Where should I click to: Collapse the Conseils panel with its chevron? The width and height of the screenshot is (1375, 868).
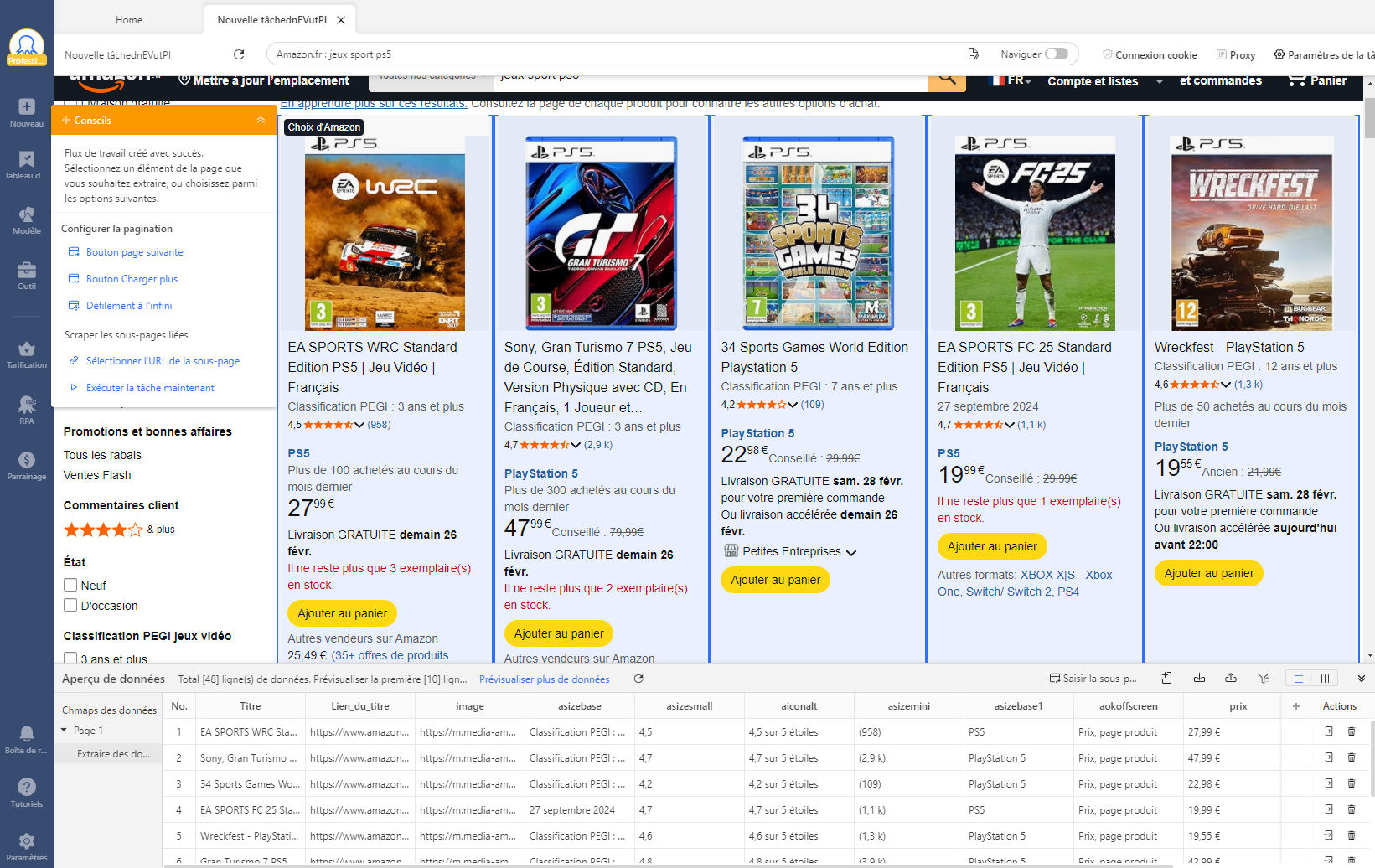[x=261, y=120]
